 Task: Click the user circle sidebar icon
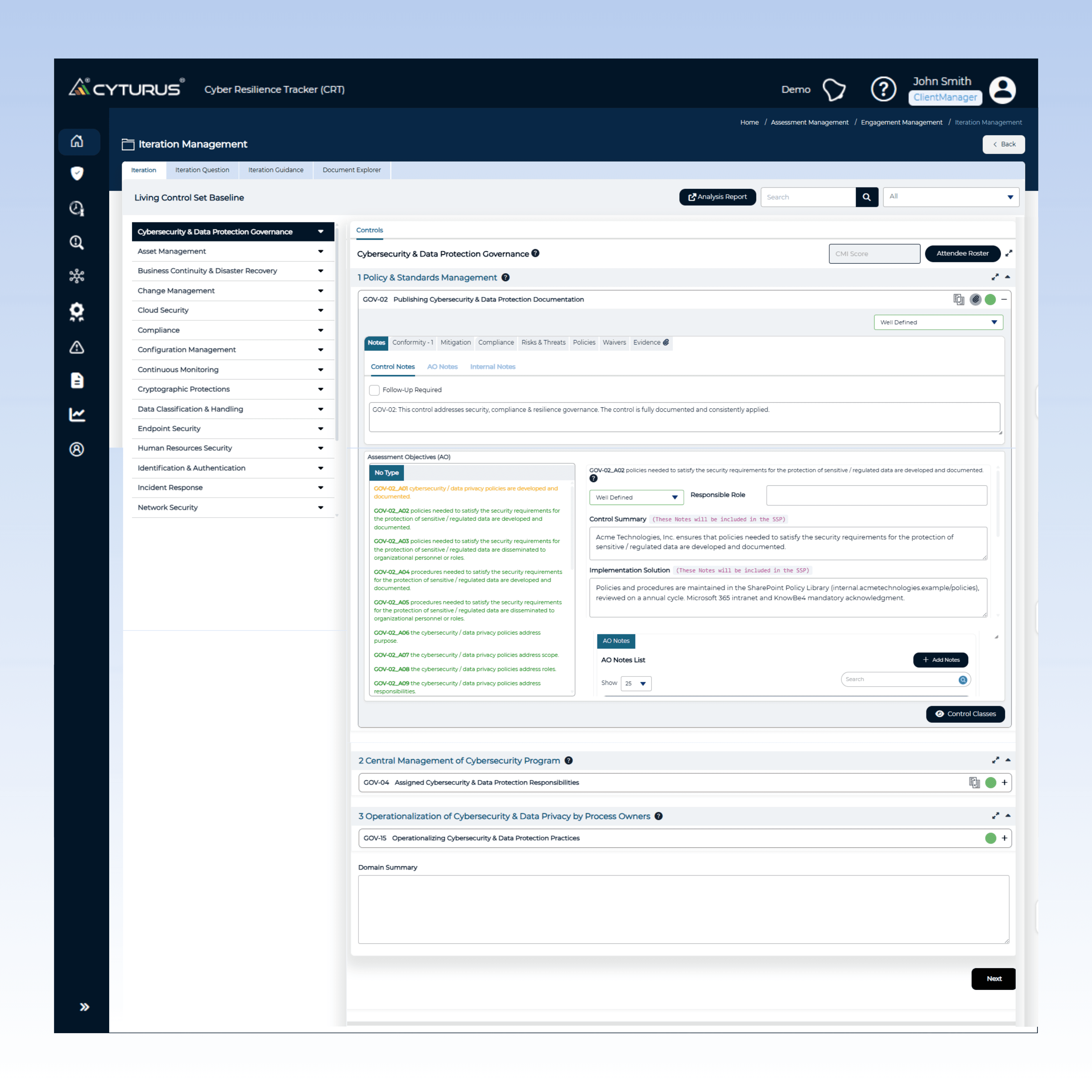[77, 449]
